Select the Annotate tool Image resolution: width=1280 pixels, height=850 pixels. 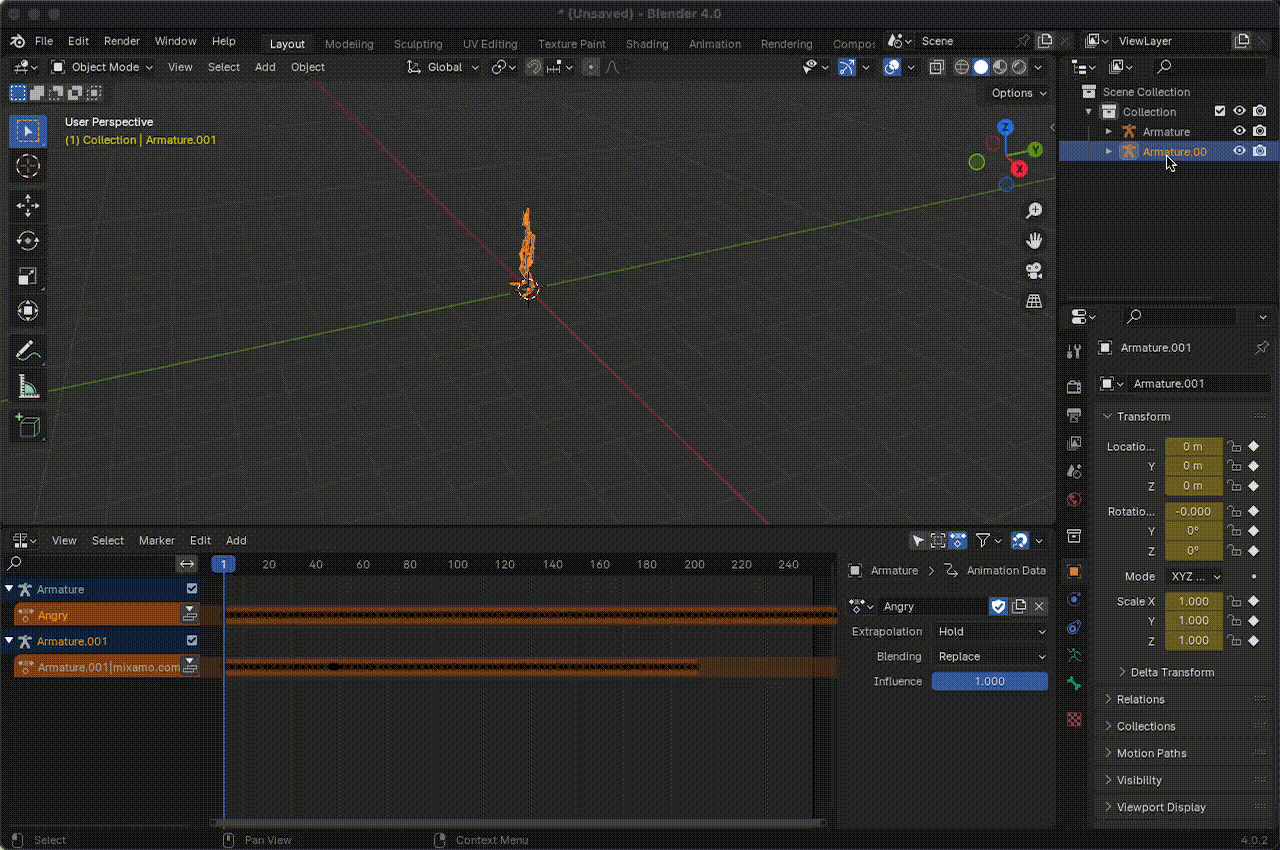click(x=28, y=351)
